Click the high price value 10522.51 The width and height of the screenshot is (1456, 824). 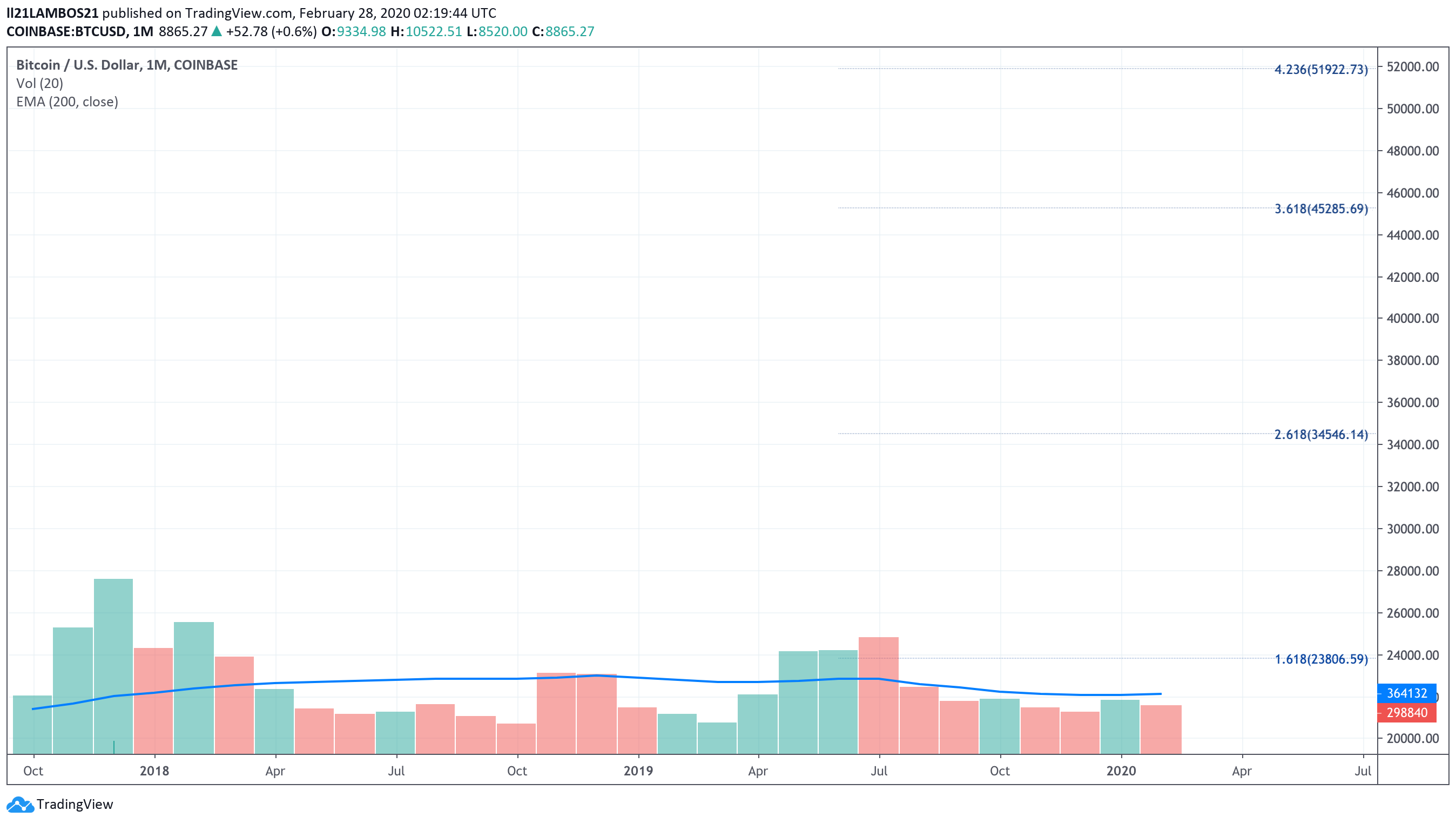[434, 31]
